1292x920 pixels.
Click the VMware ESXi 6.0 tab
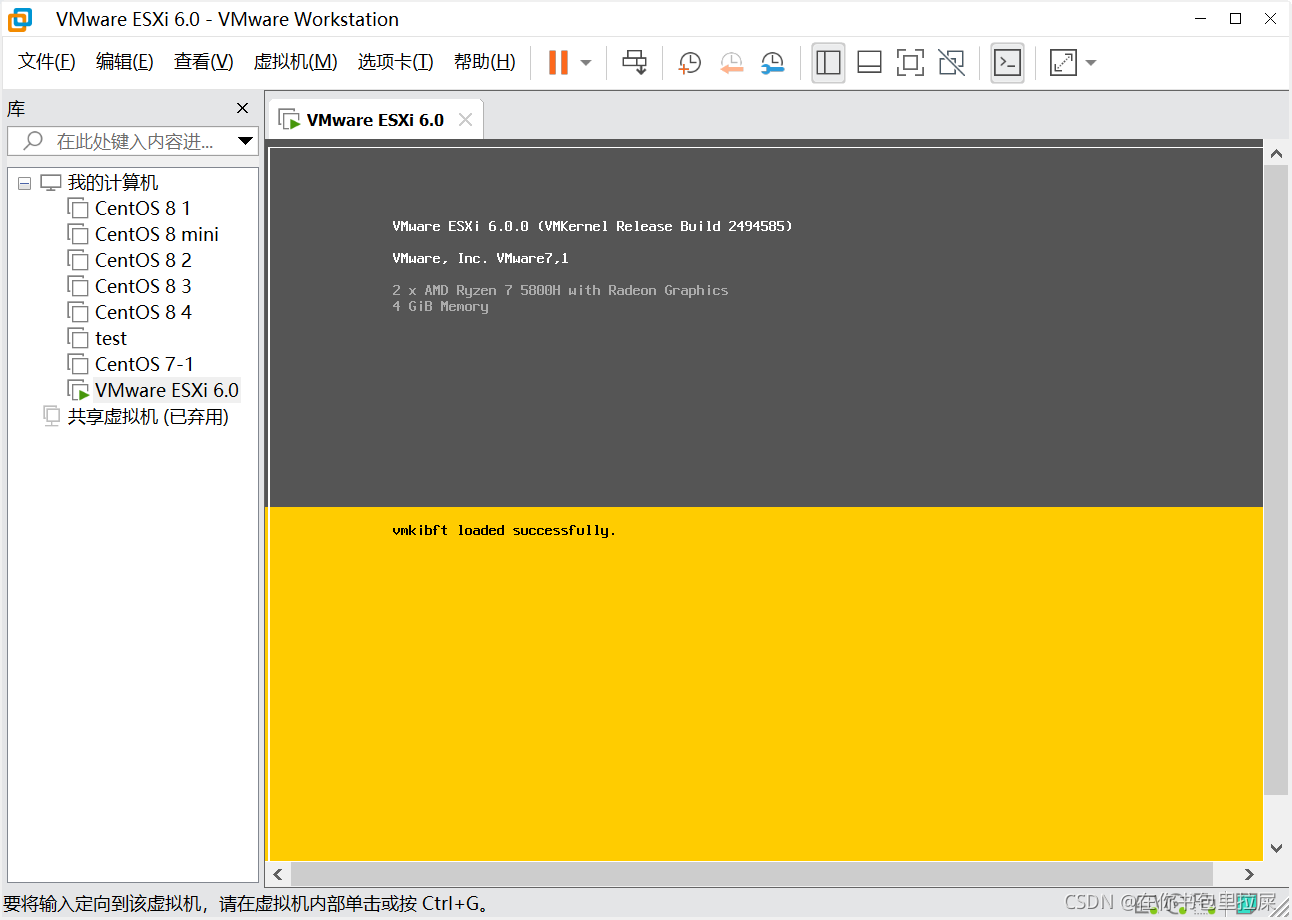coord(374,120)
